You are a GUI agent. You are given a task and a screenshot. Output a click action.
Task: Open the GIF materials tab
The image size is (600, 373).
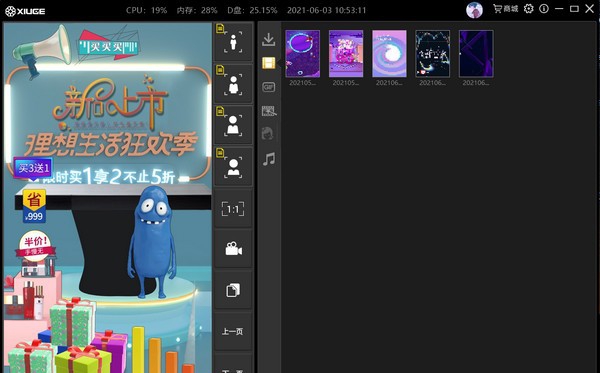[x=269, y=87]
